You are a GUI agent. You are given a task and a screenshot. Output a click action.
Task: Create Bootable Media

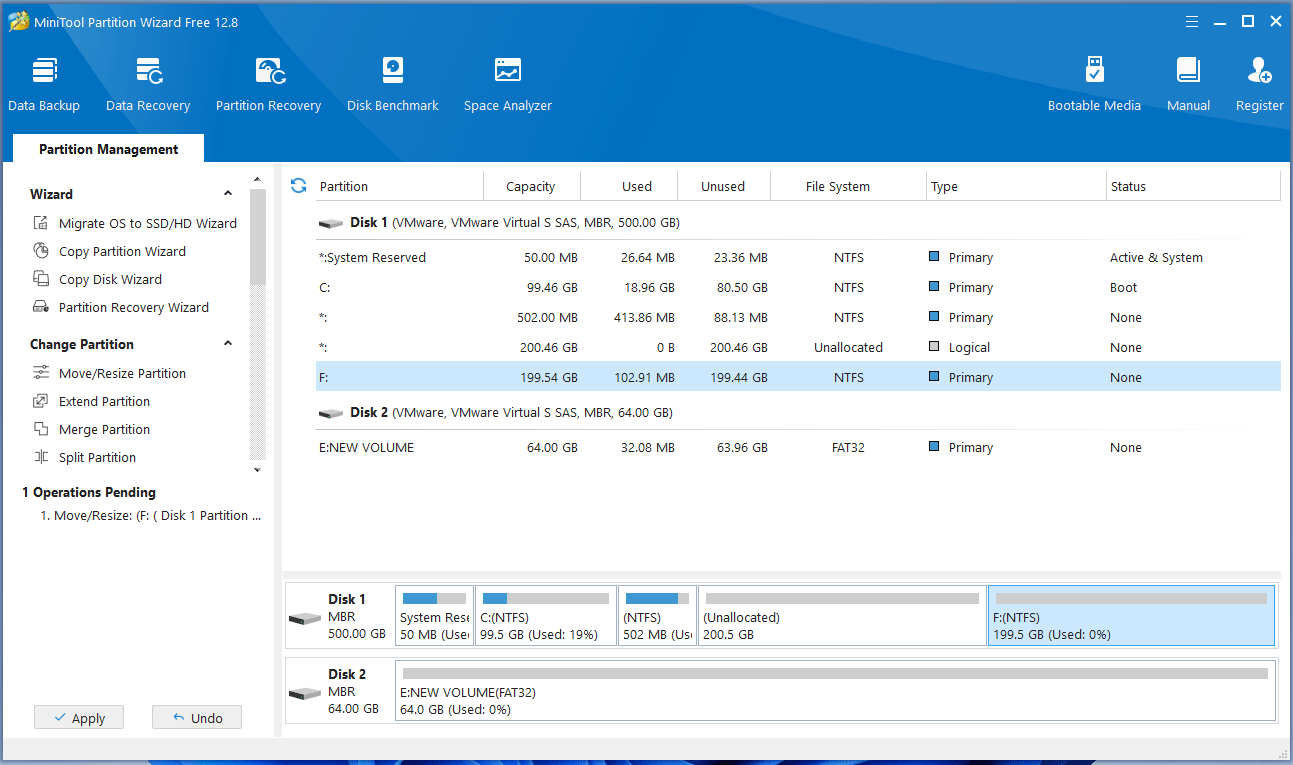[x=1094, y=85]
